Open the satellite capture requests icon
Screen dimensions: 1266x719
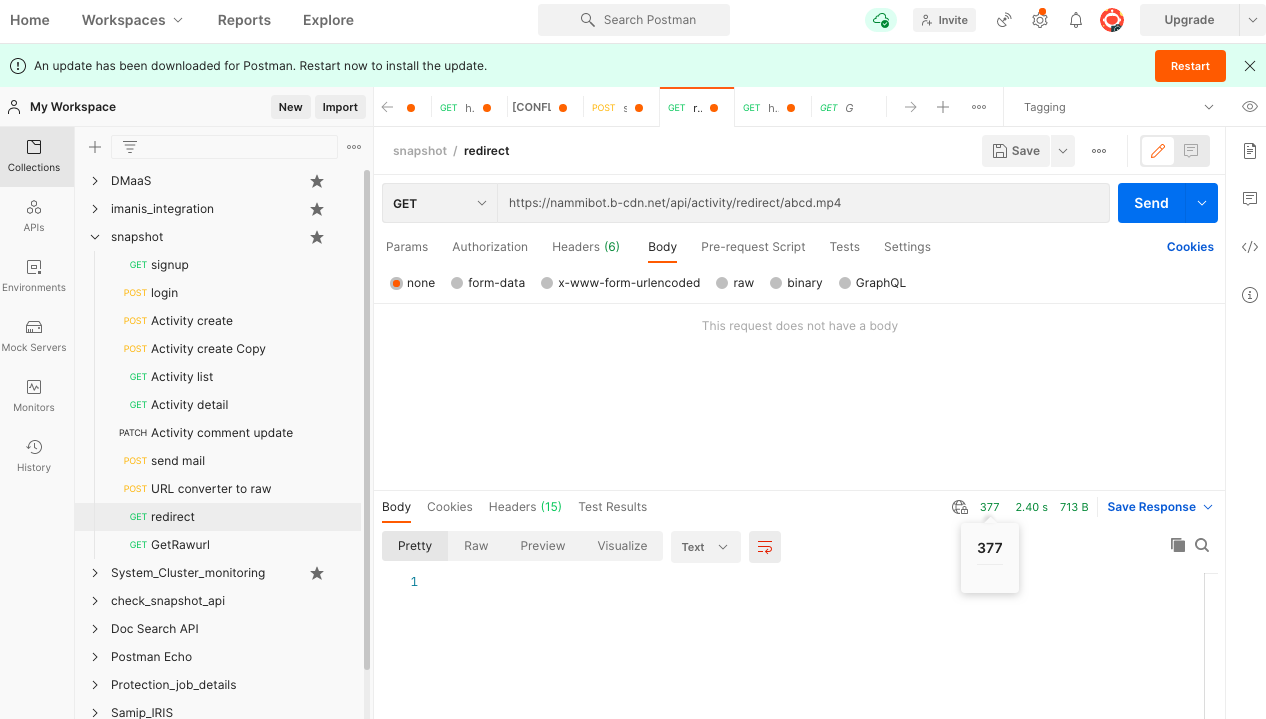click(1005, 20)
